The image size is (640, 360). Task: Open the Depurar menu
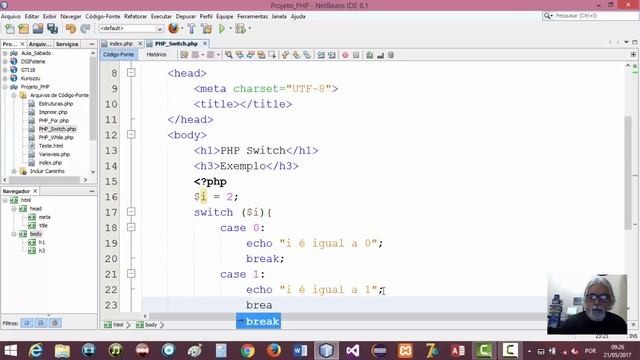[x=186, y=16]
